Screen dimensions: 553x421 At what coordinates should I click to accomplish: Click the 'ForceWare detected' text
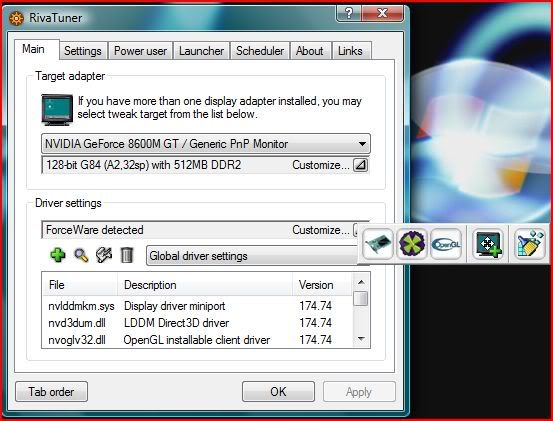(x=95, y=230)
